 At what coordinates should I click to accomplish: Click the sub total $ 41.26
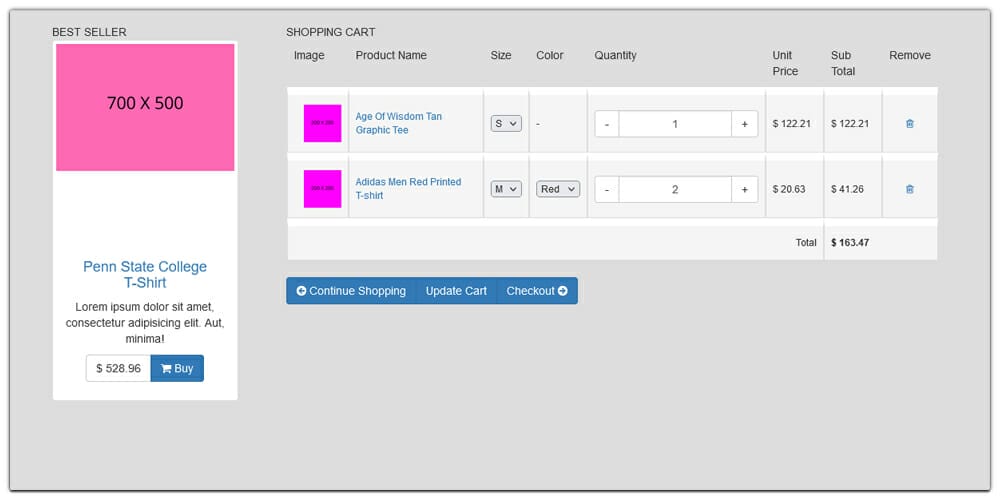click(x=847, y=189)
